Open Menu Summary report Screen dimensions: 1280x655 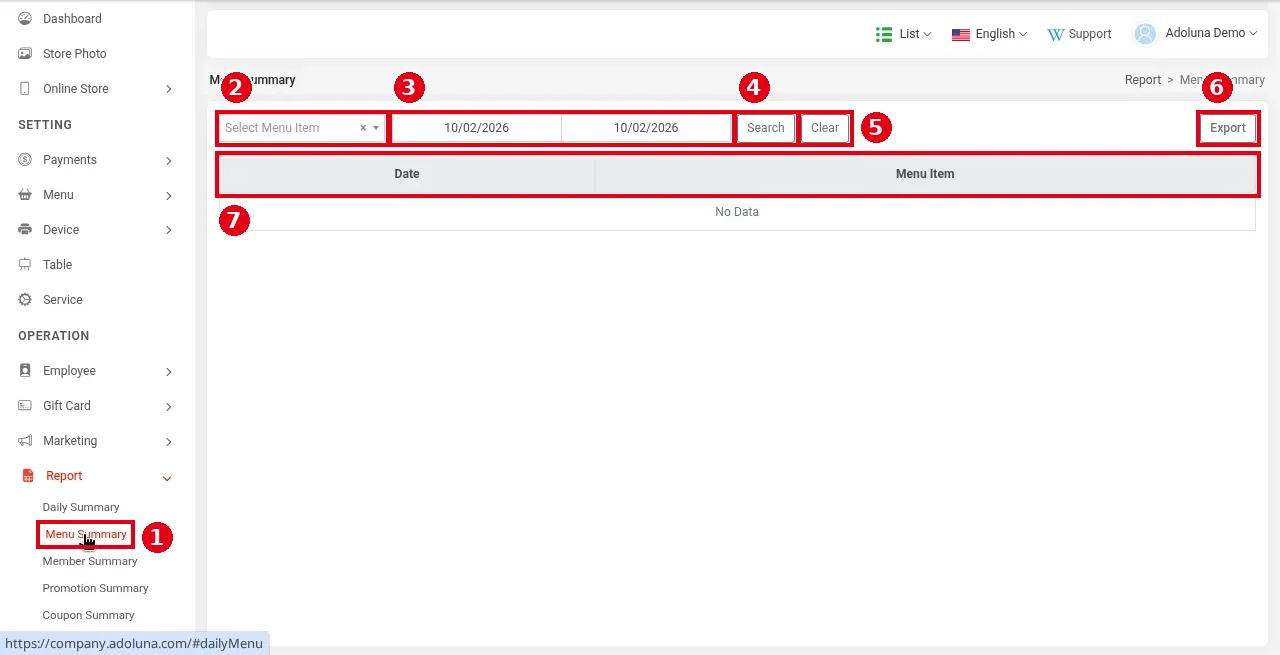click(x=86, y=534)
